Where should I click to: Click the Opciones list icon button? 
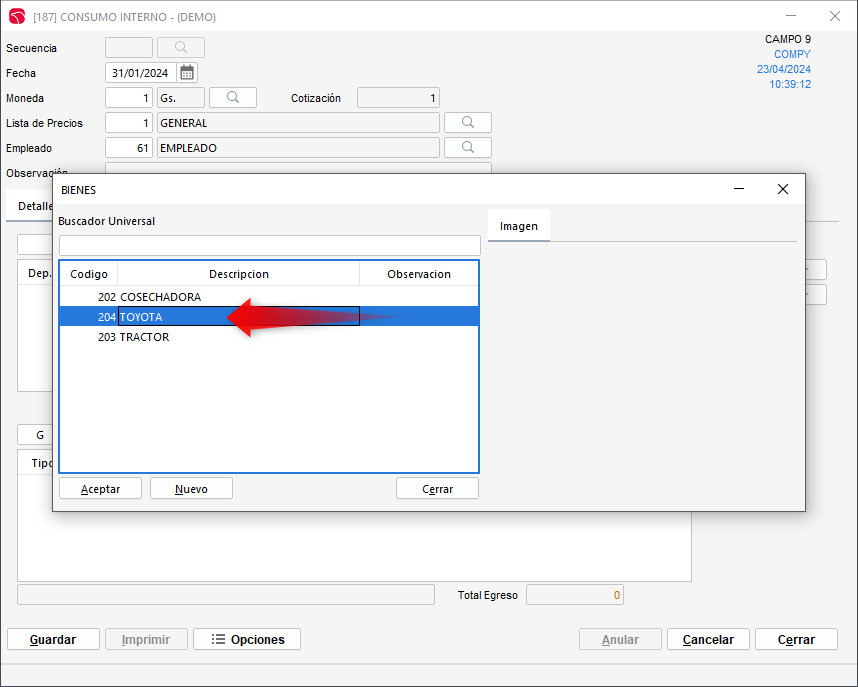(x=247, y=639)
